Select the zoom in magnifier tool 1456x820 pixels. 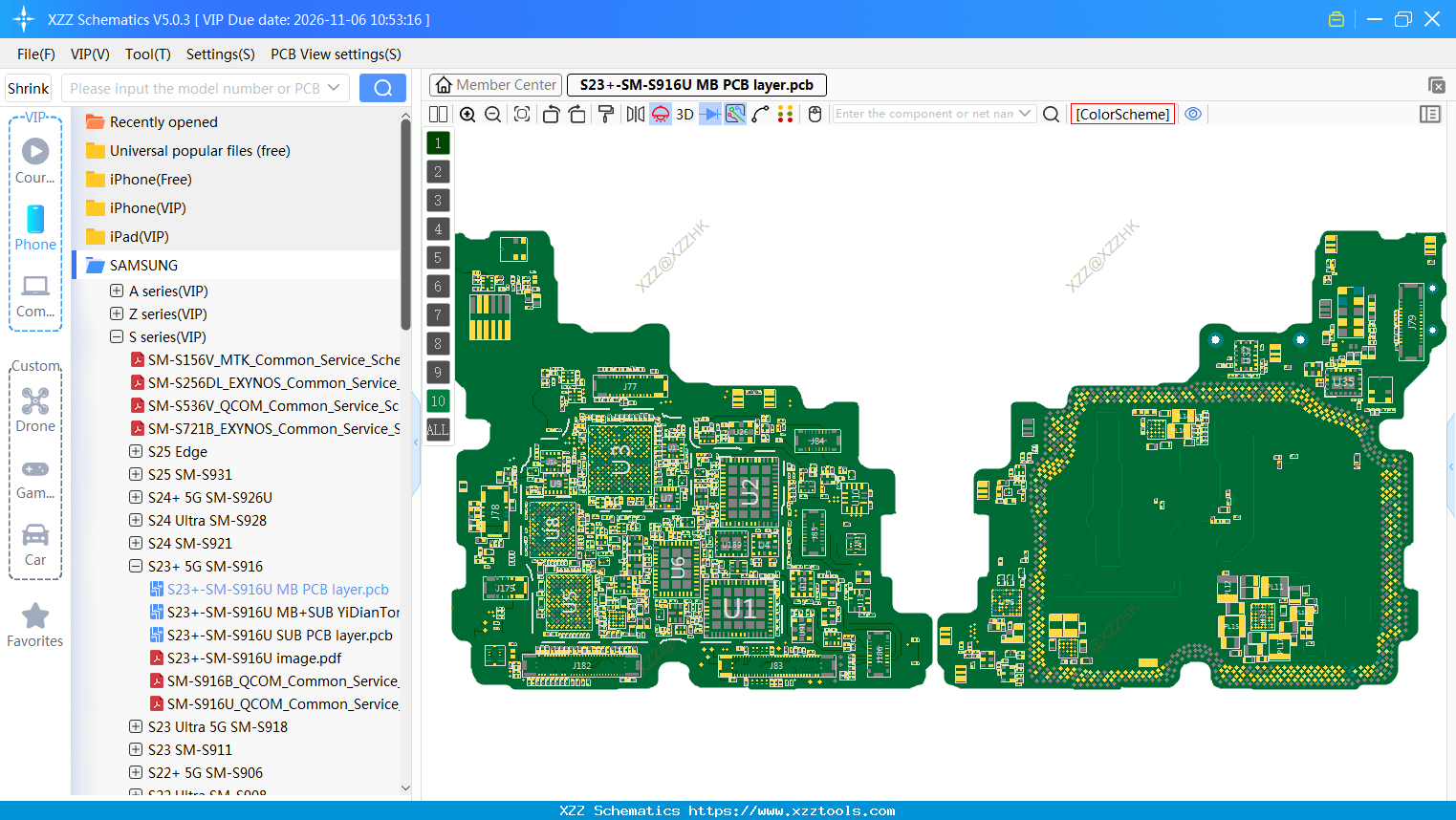pos(467,114)
